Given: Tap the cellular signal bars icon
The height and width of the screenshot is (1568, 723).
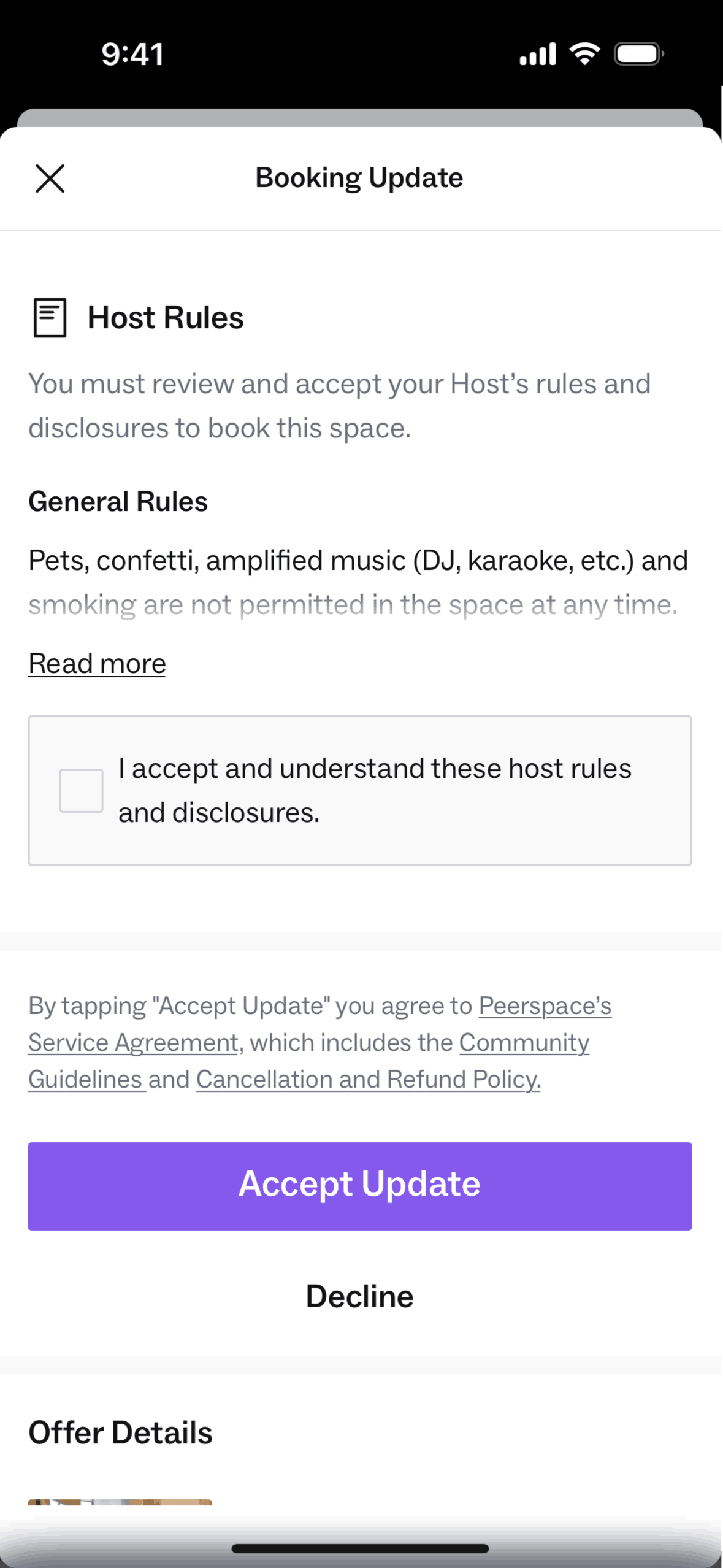Looking at the screenshot, I should pos(537,54).
